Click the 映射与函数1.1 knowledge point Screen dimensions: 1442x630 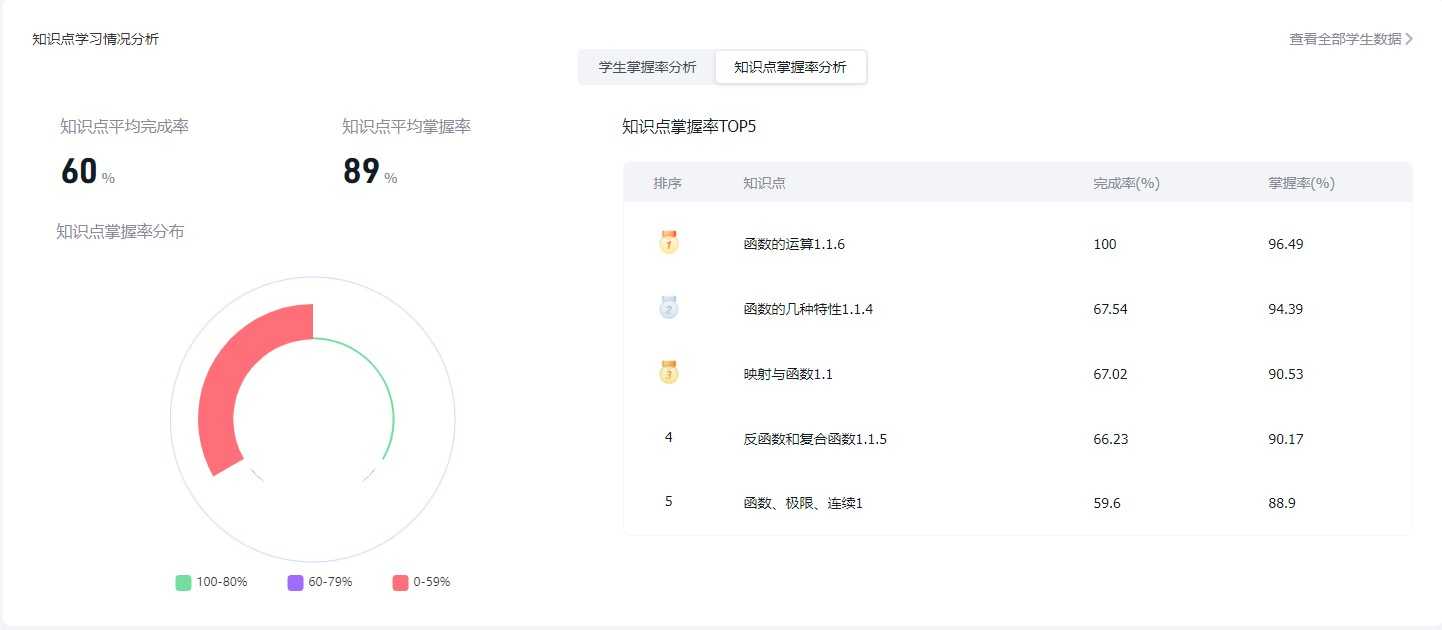point(788,374)
